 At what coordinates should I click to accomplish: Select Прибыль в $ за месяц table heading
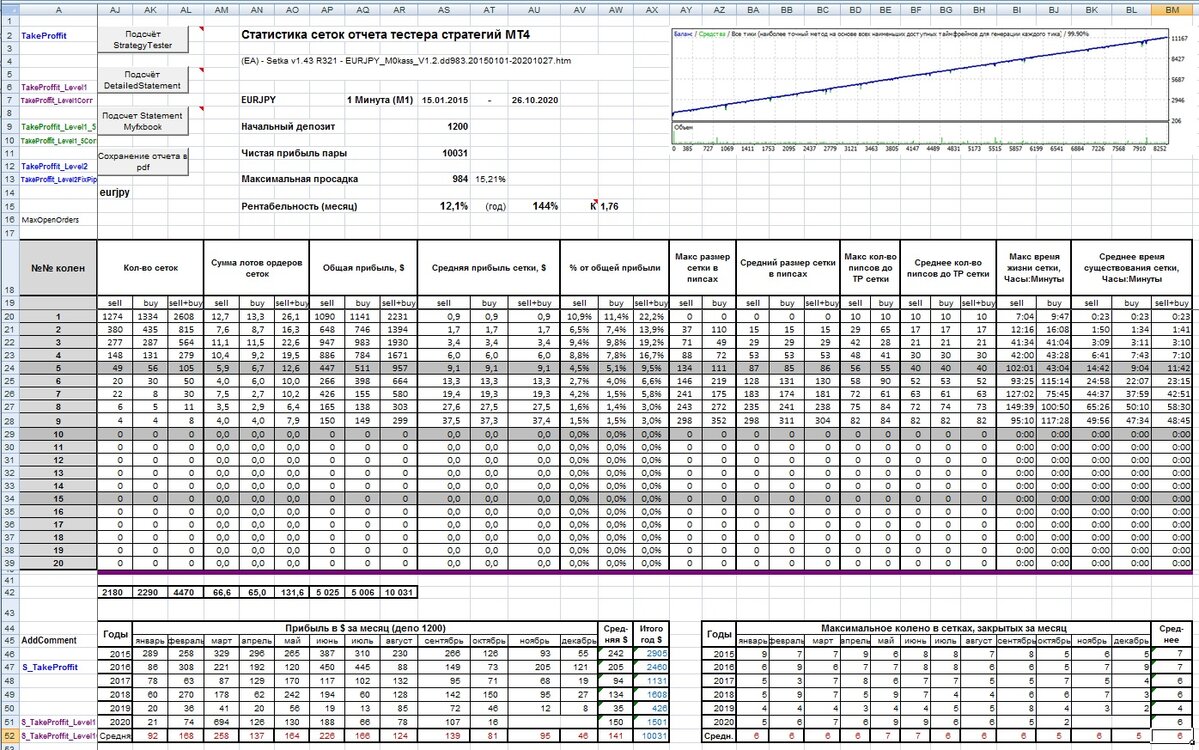[365, 628]
